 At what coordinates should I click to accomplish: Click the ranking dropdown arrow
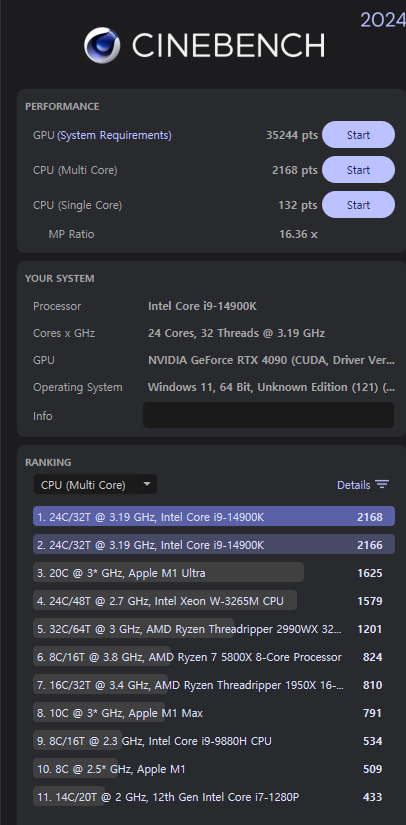(x=147, y=484)
